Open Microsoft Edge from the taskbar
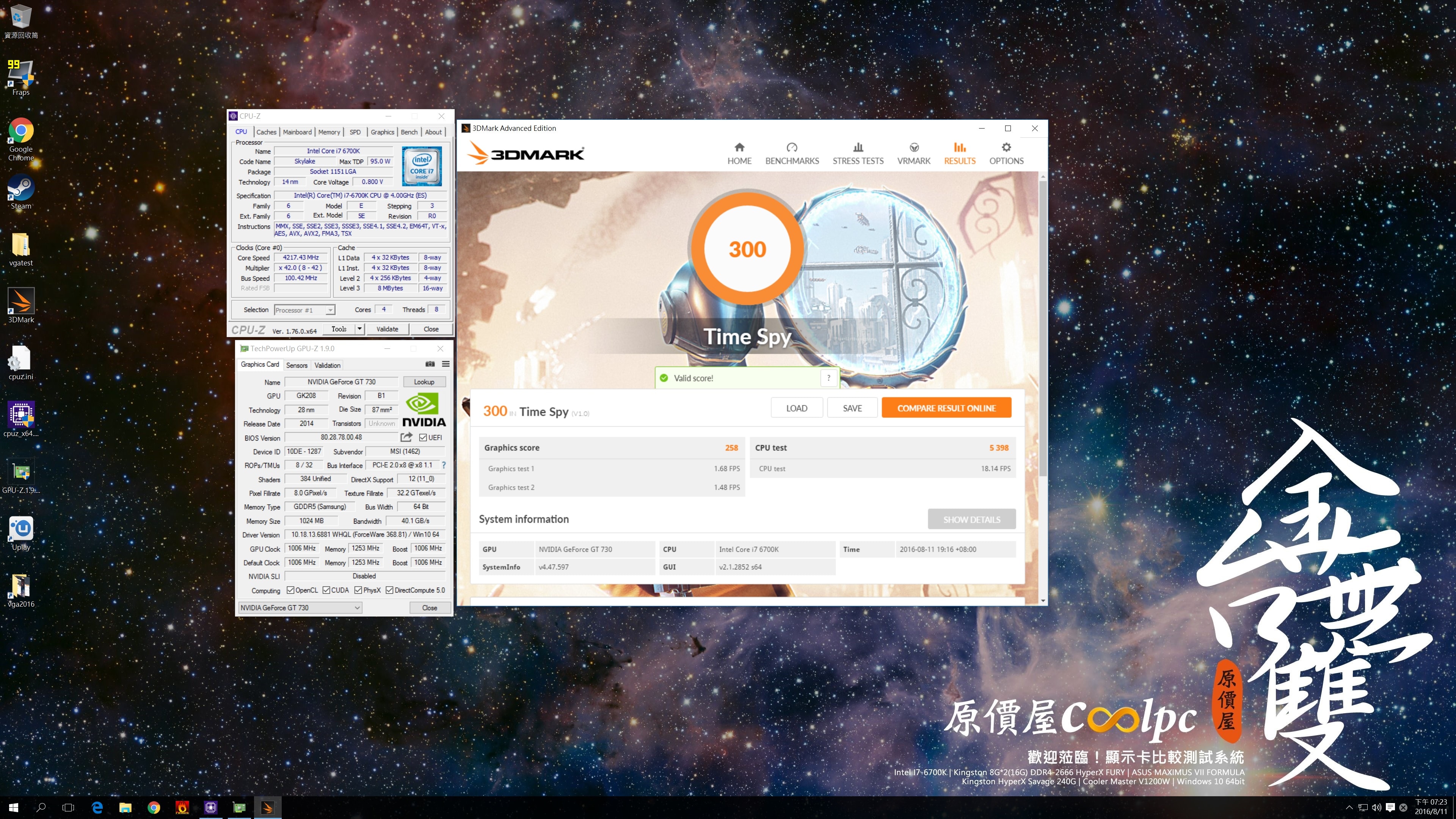 tap(97, 808)
